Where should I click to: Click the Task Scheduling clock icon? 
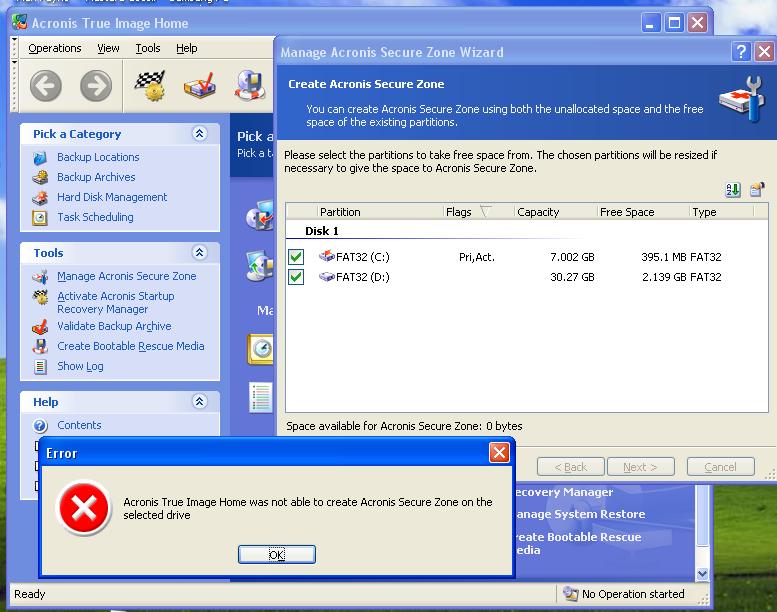[x=40, y=218]
